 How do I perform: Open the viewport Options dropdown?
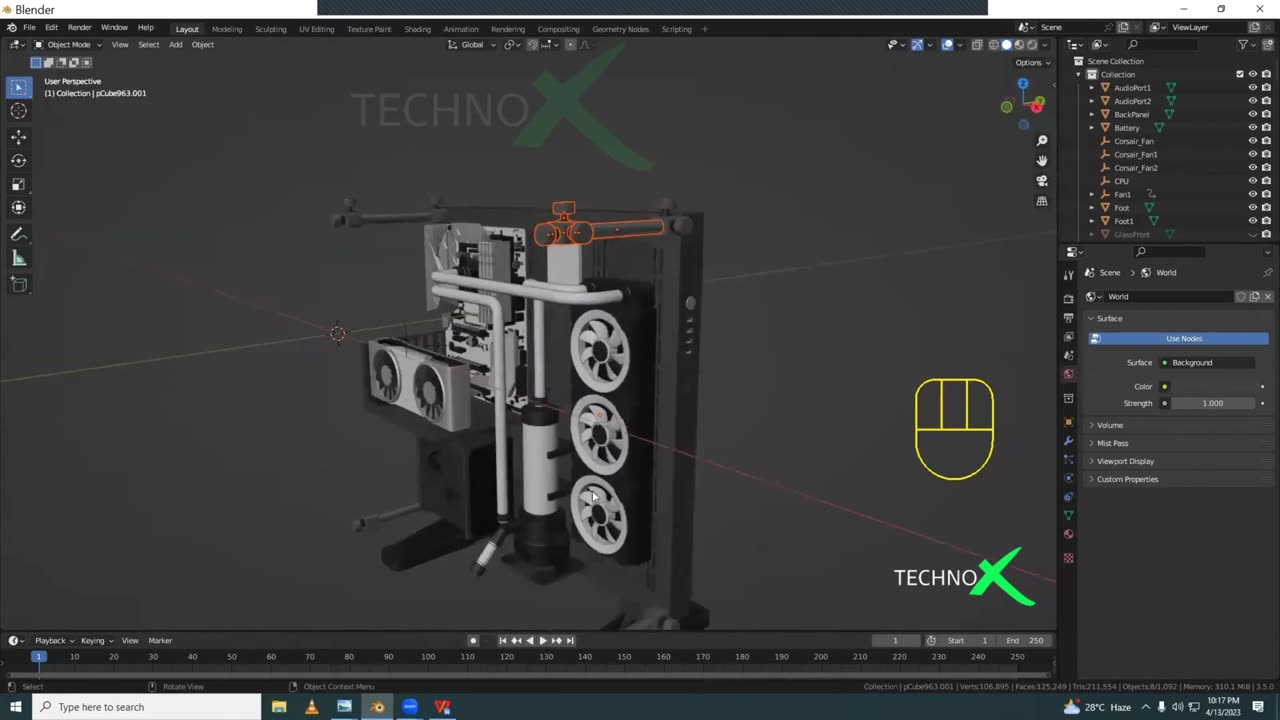(x=1033, y=62)
